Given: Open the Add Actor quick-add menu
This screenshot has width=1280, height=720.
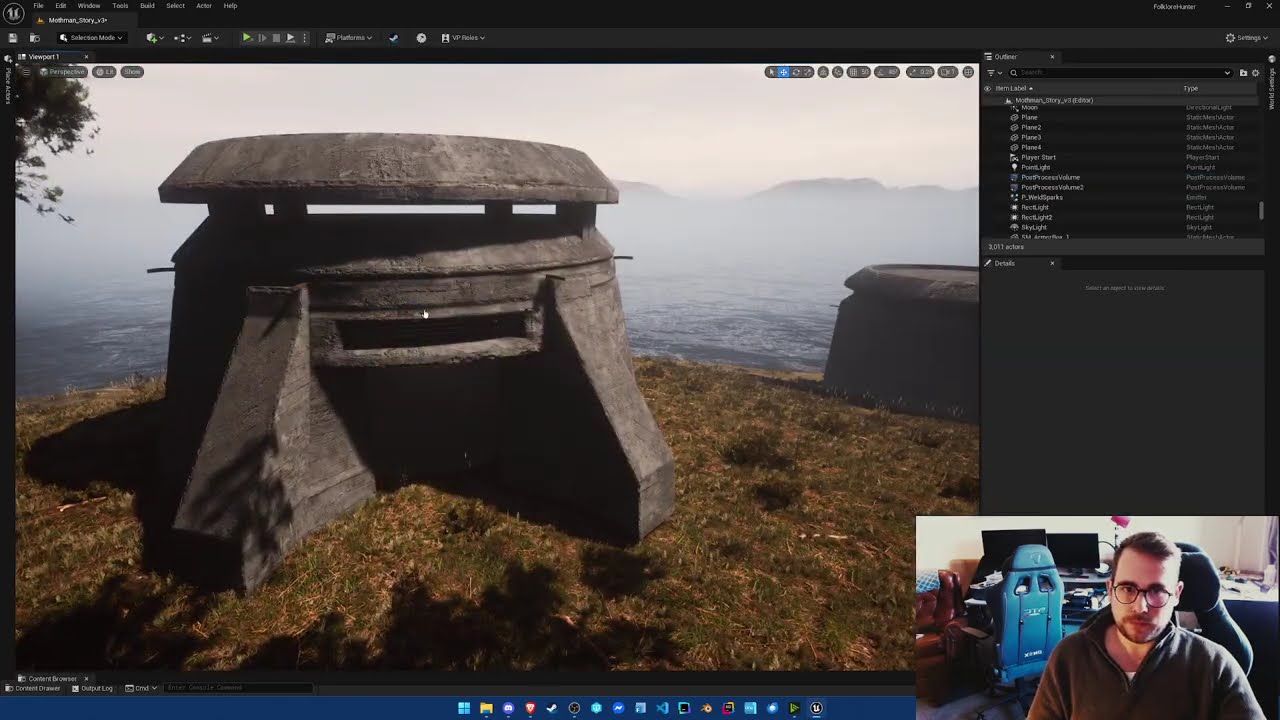Looking at the screenshot, I should (154, 38).
